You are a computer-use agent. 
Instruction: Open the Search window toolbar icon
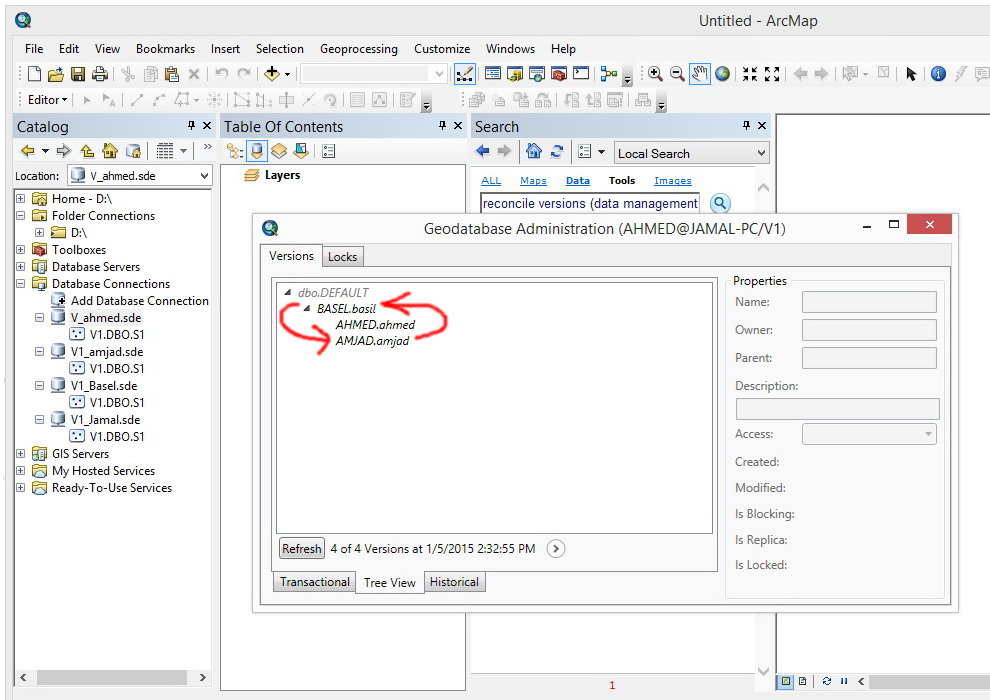tap(537, 74)
